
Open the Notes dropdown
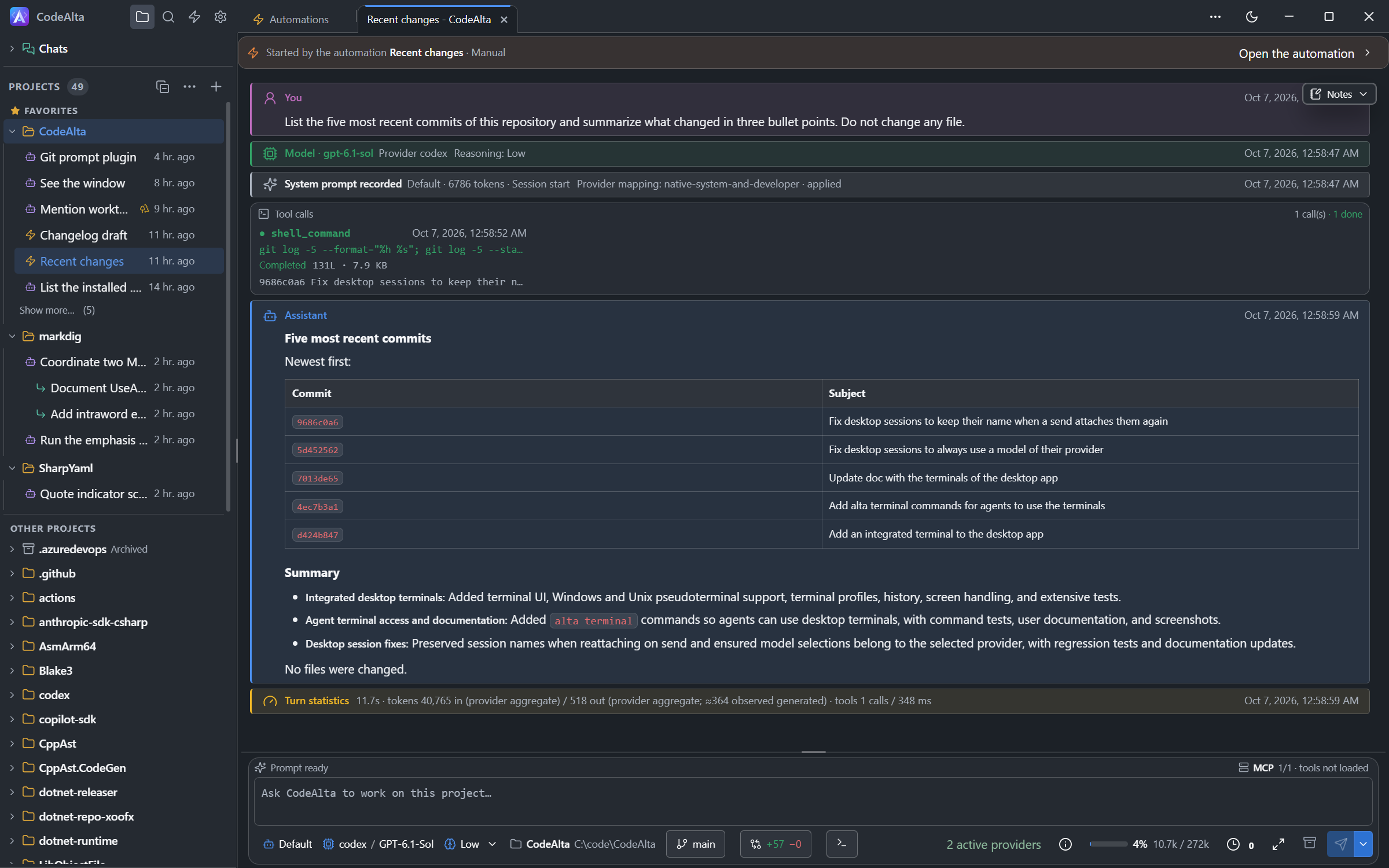[x=1339, y=94]
